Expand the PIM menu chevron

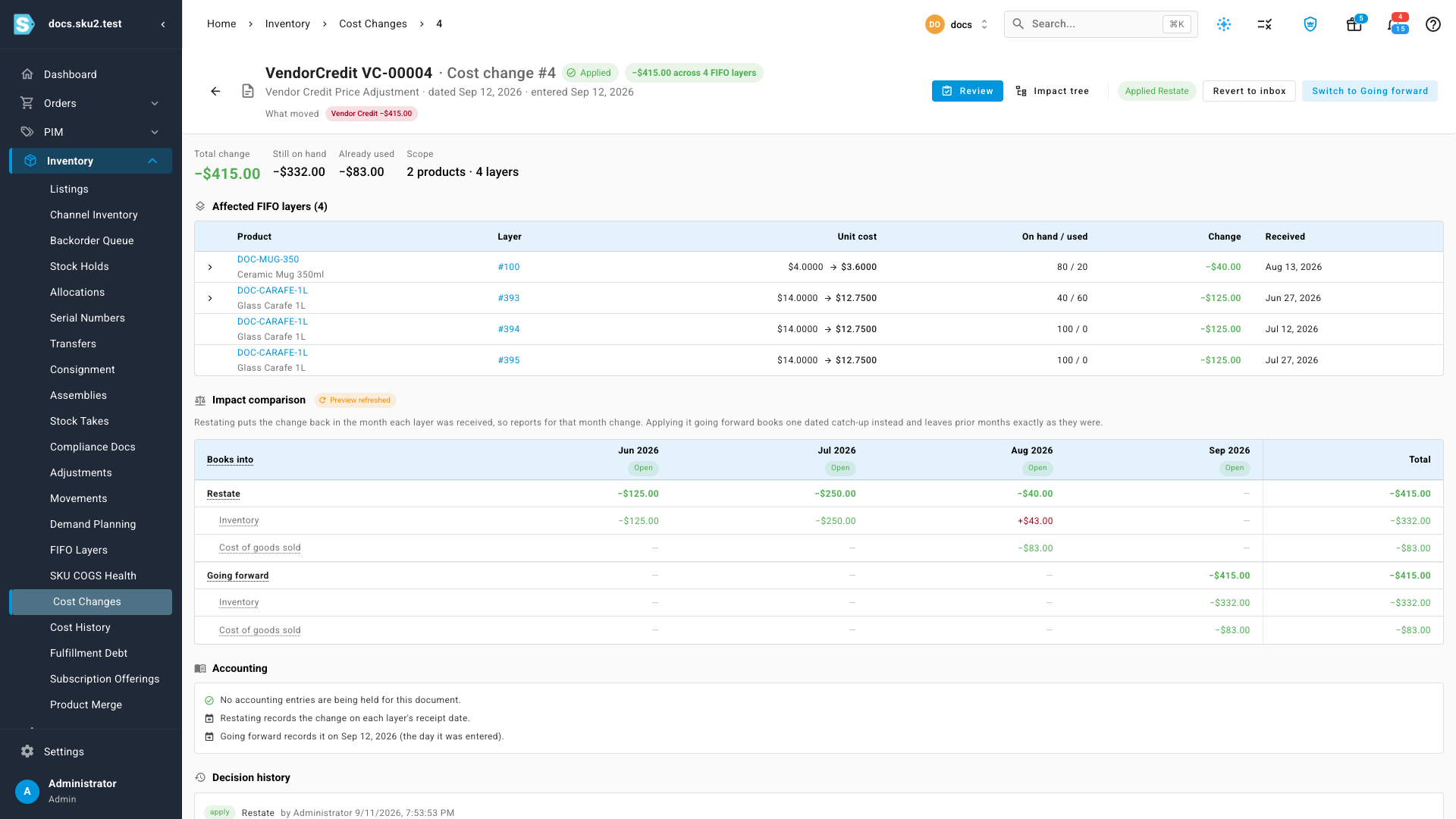click(155, 132)
